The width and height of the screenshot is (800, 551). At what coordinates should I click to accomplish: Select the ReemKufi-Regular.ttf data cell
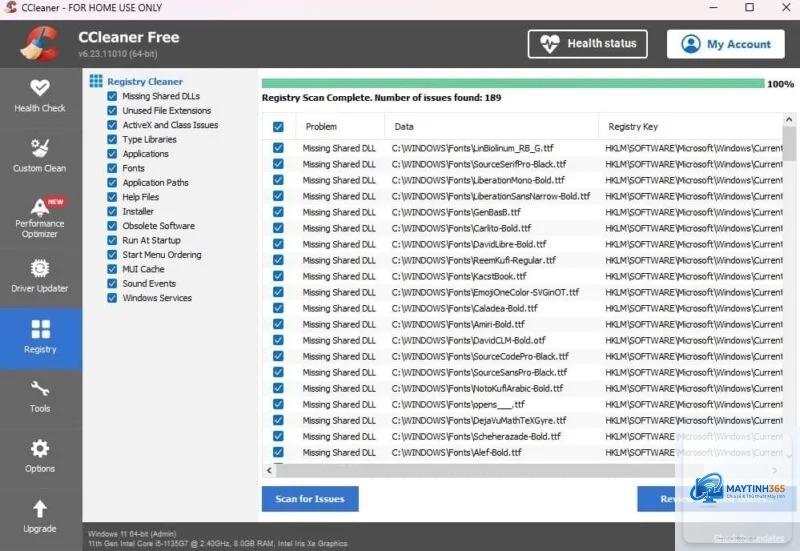tap(473, 260)
